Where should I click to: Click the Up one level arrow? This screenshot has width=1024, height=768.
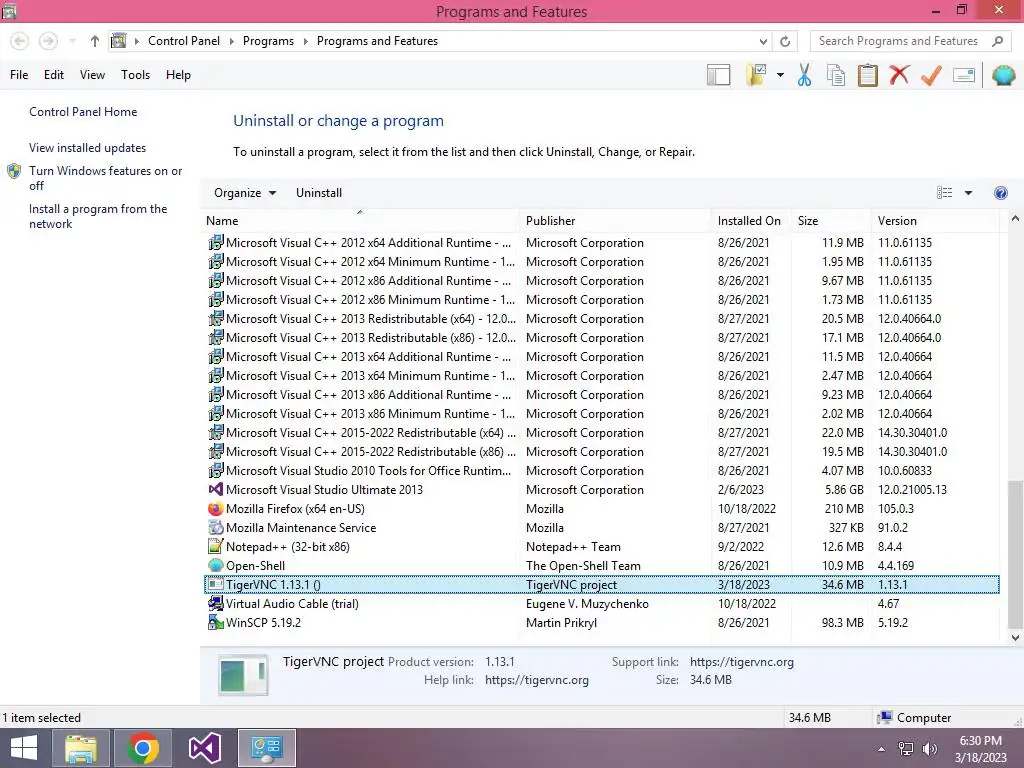[95, 41]
